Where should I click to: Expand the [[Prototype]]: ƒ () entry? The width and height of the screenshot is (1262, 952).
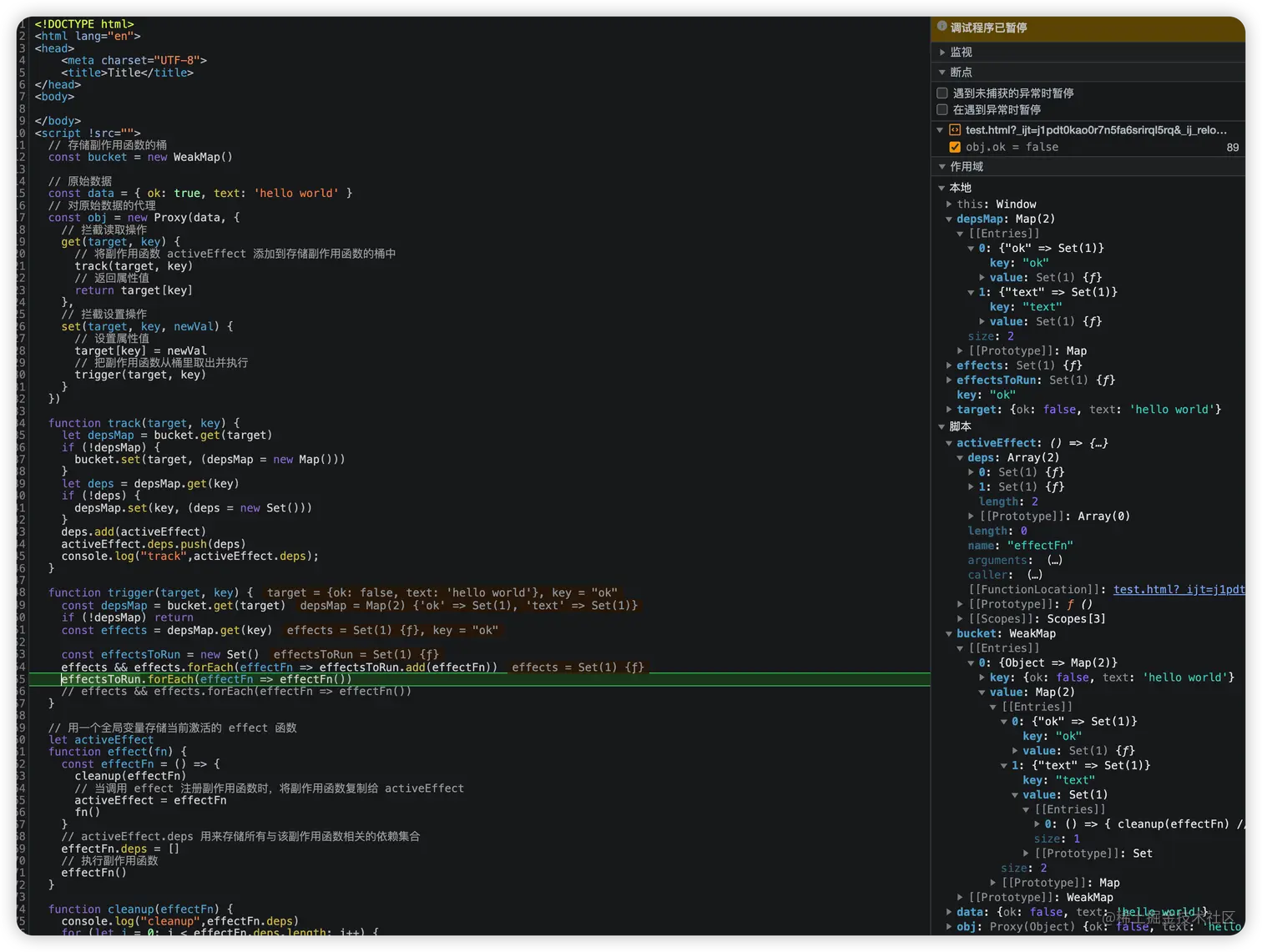coord(960,604)
